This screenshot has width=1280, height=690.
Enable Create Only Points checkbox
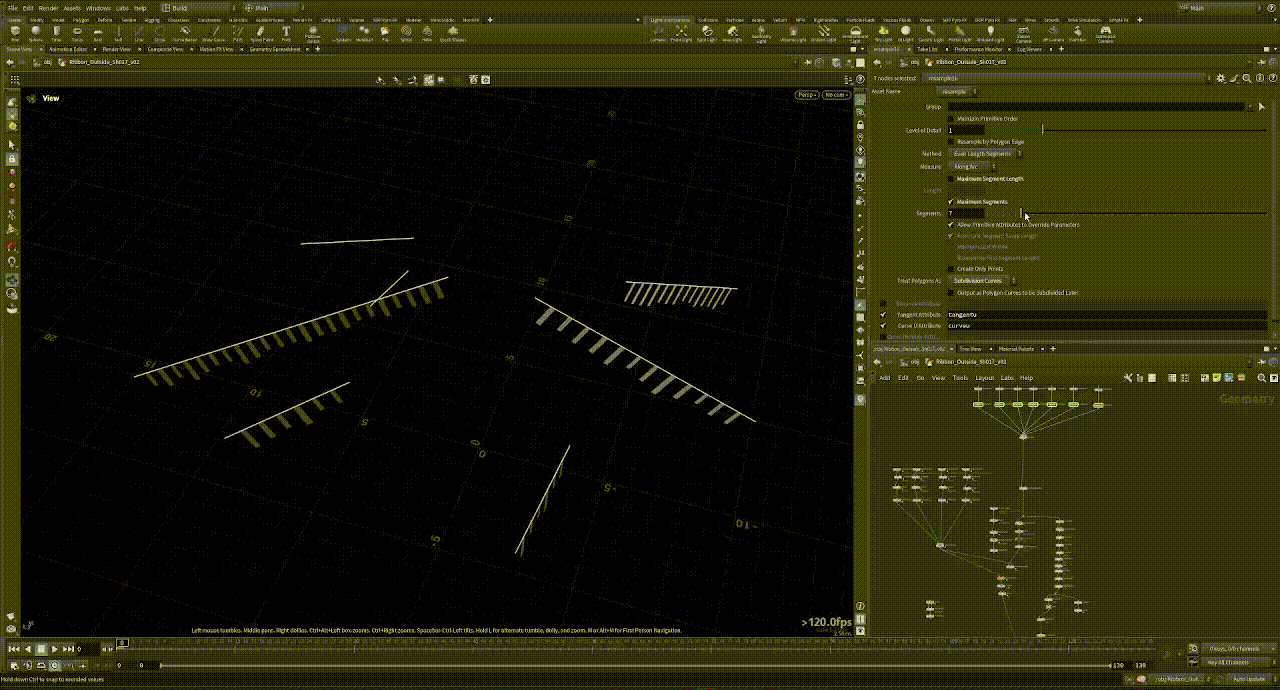[951, 269]
